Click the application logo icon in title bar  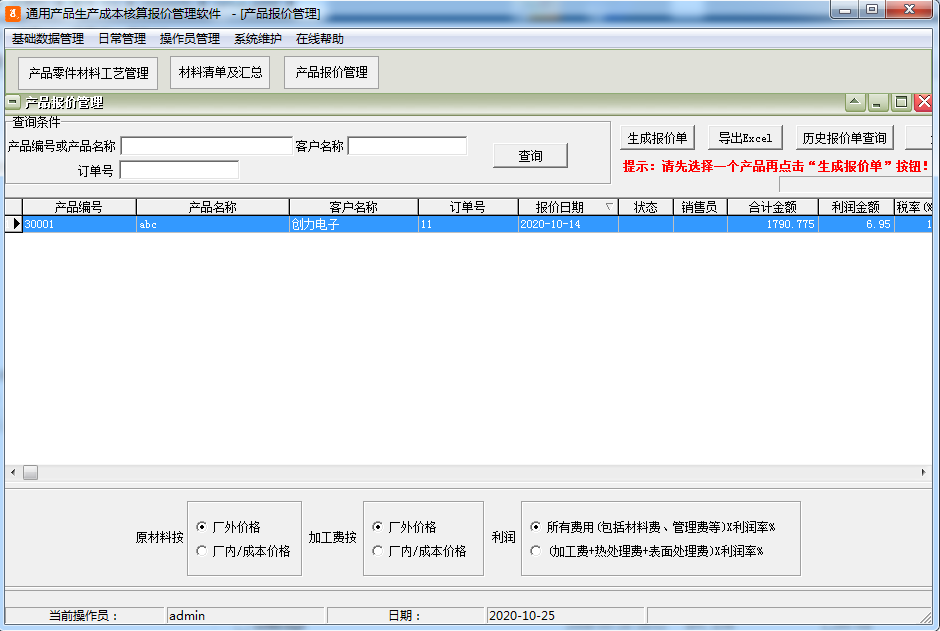(x=13, y=13)
